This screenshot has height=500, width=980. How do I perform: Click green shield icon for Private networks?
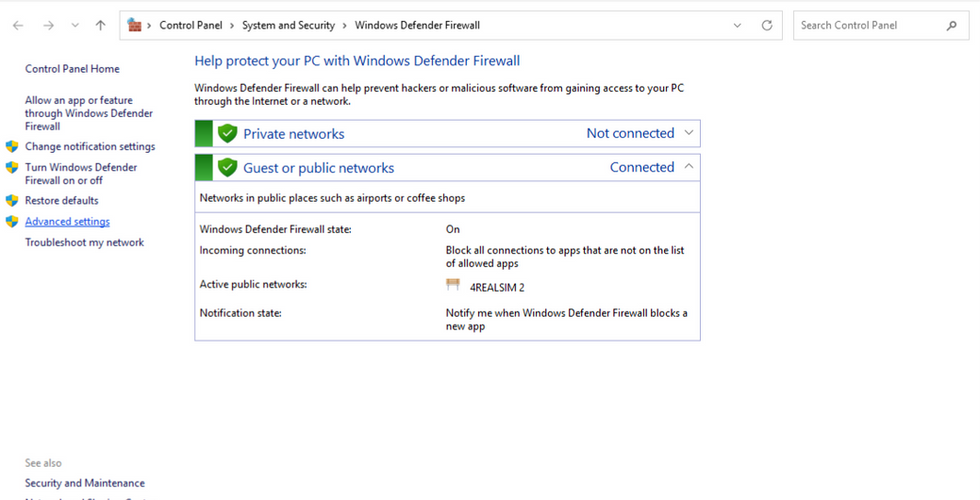pyautogui.click(x=228, y=133)
